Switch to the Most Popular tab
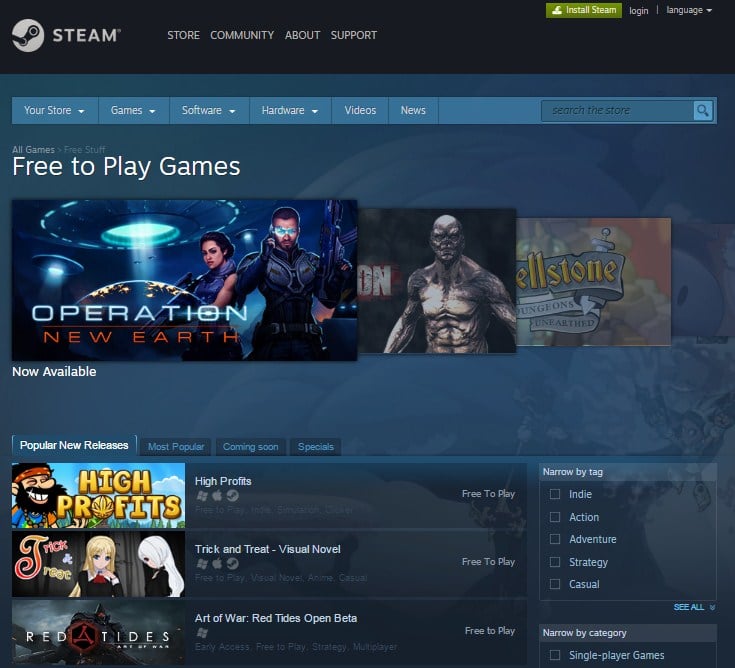 pos(176,447)
